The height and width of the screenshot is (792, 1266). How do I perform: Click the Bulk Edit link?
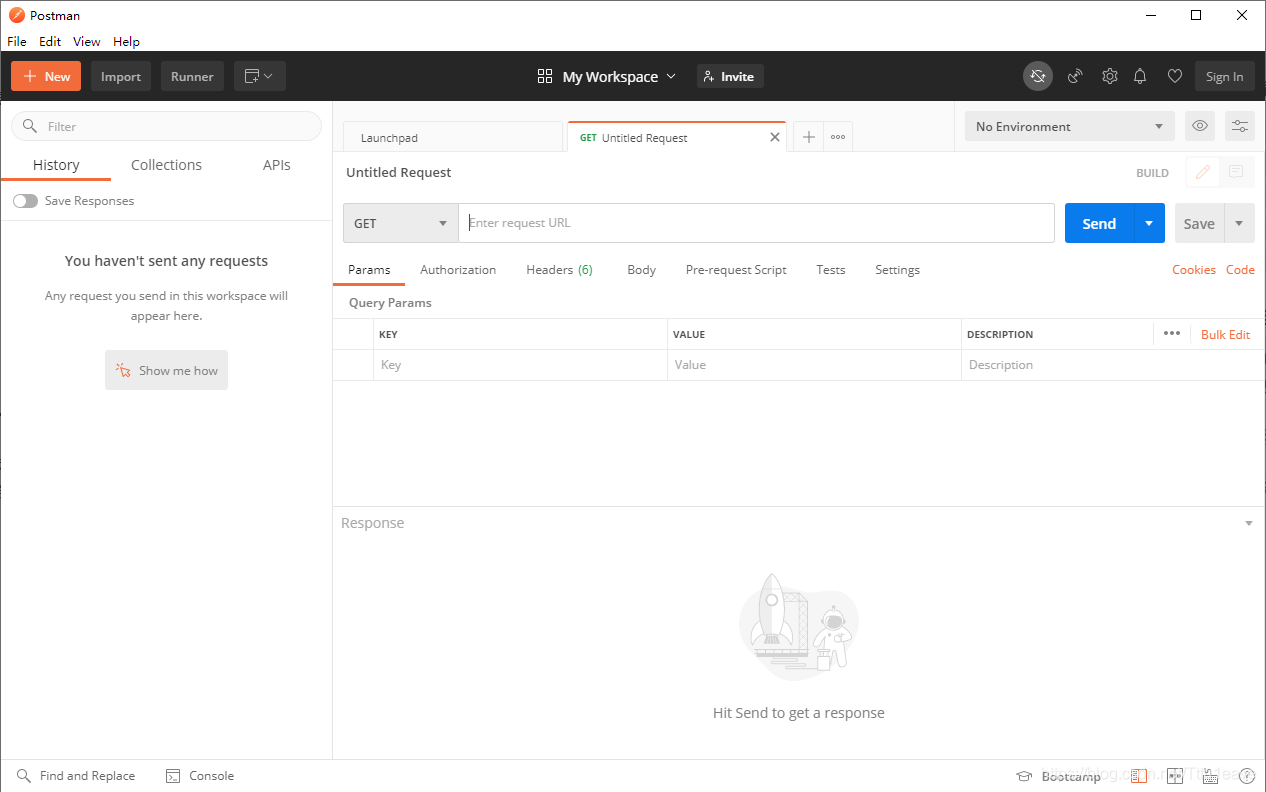click(x=1225, y=335)
